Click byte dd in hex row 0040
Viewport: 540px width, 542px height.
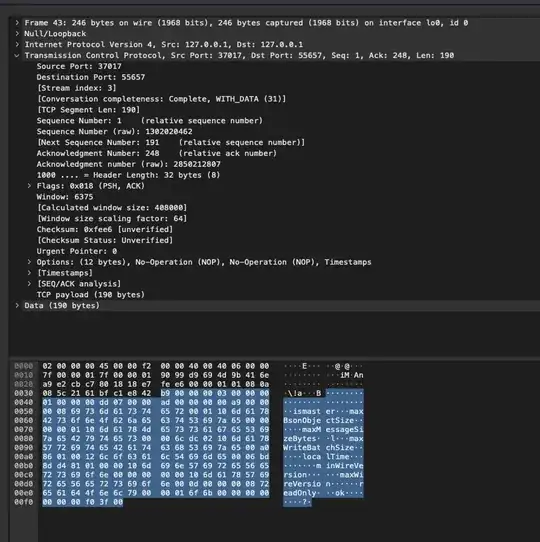coord(103,402)
